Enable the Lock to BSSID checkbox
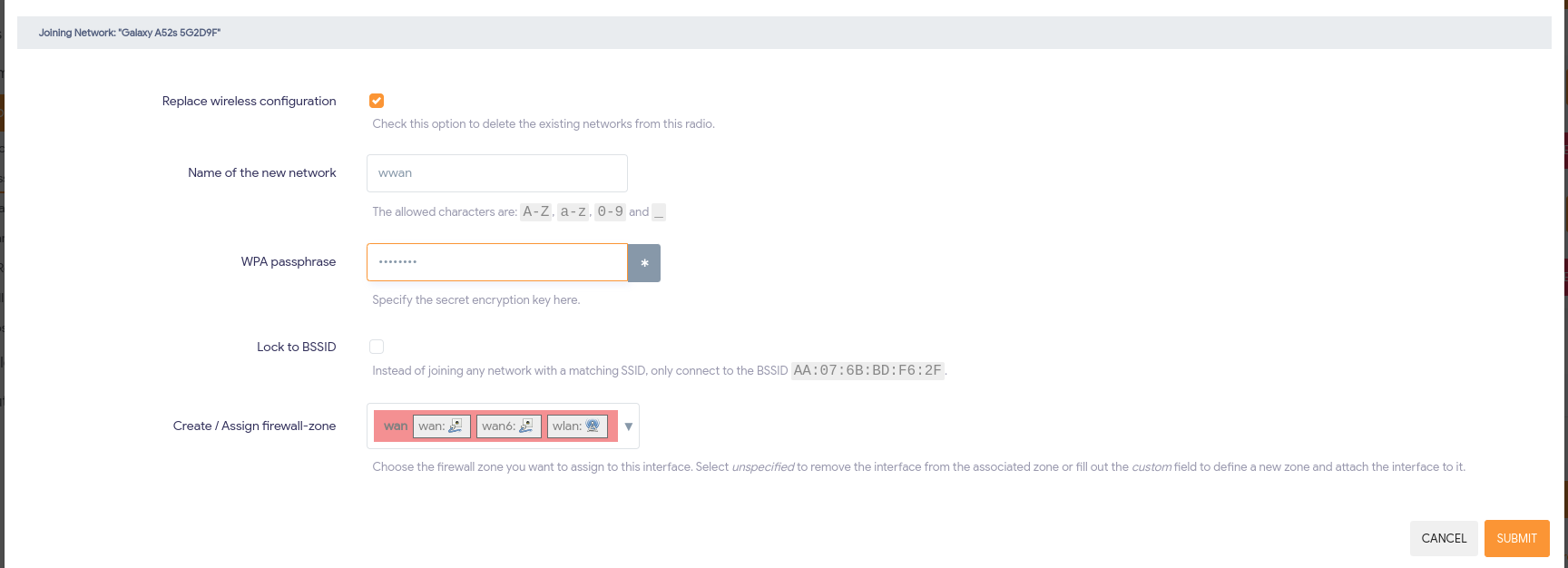The width and height of the screenshot is (1568, 568). click(x=377, y=347)
